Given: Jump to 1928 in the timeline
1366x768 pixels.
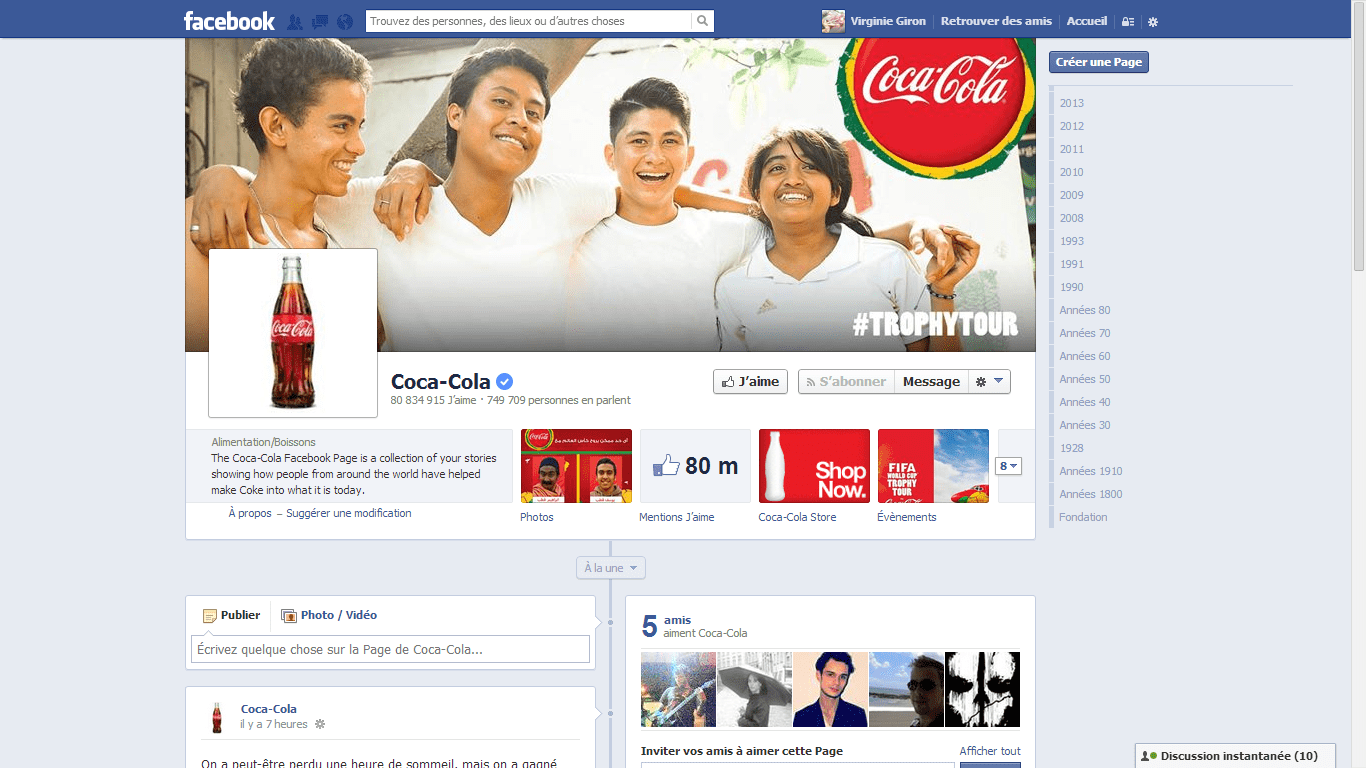Looking at the screenshot, I should [x=1072, y=448].
